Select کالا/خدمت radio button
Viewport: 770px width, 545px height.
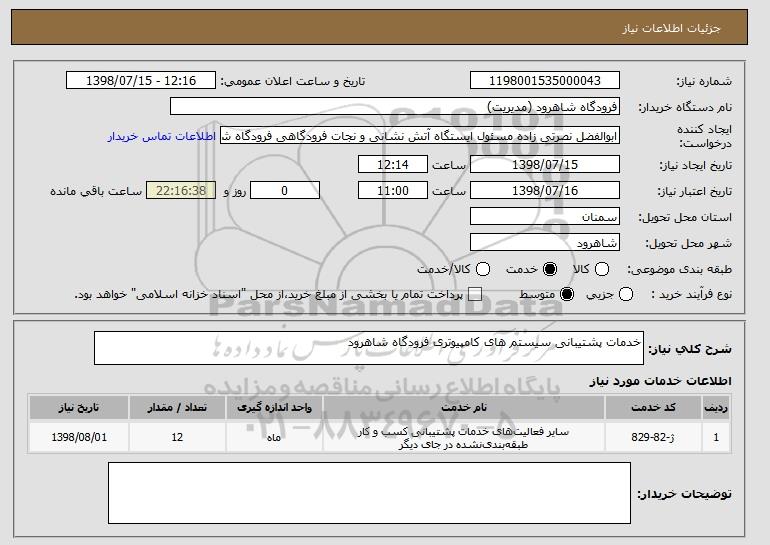click(x=483, y=269)
